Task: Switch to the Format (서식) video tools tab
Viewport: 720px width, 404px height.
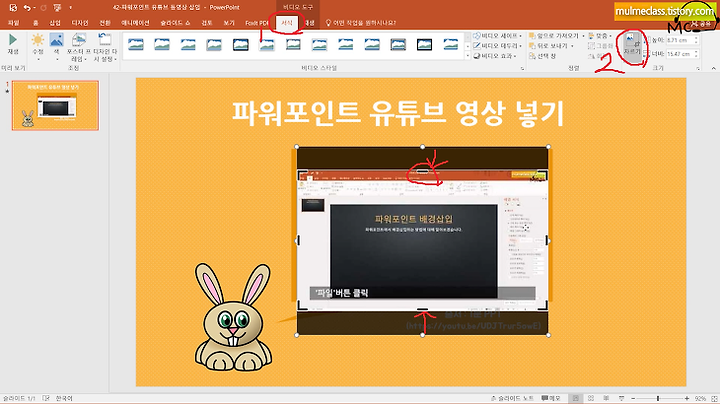Action: [x=287, y=23]
